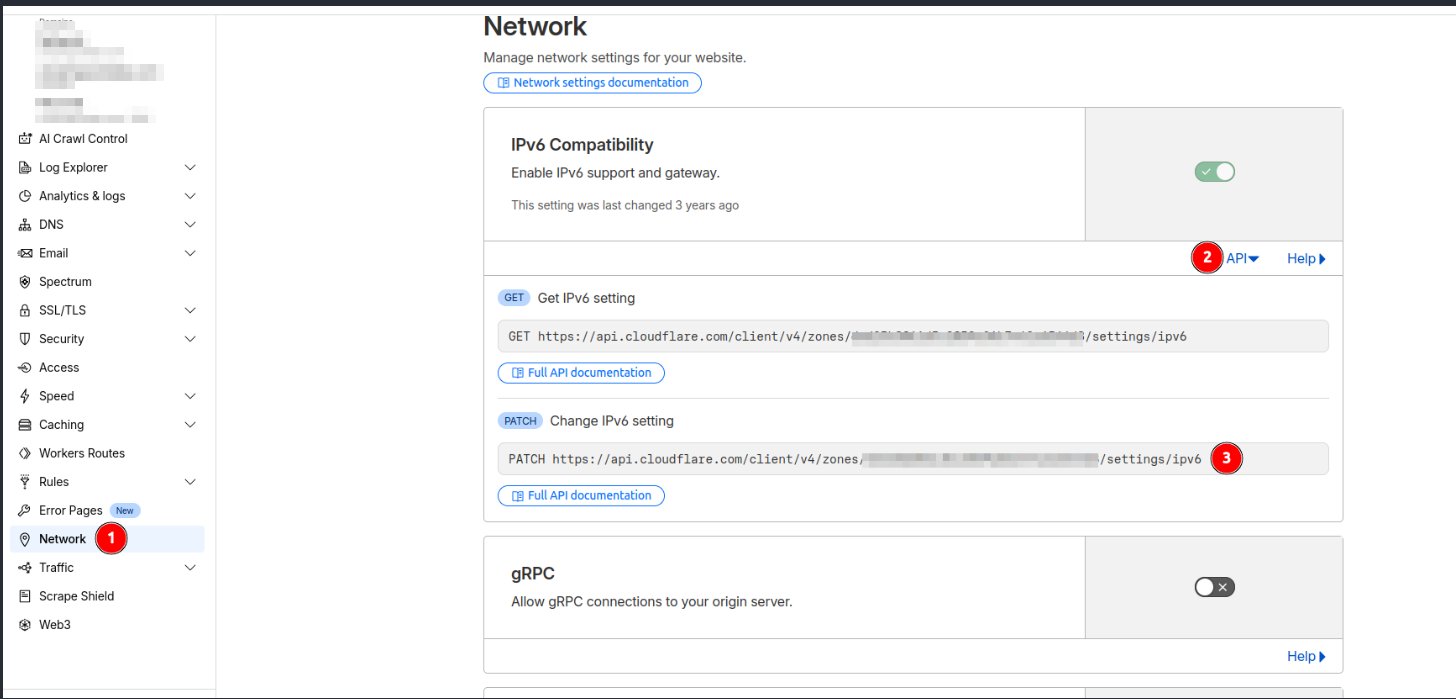Click the Web3 icon in sidebar
1456x699 pixels.
25,625
